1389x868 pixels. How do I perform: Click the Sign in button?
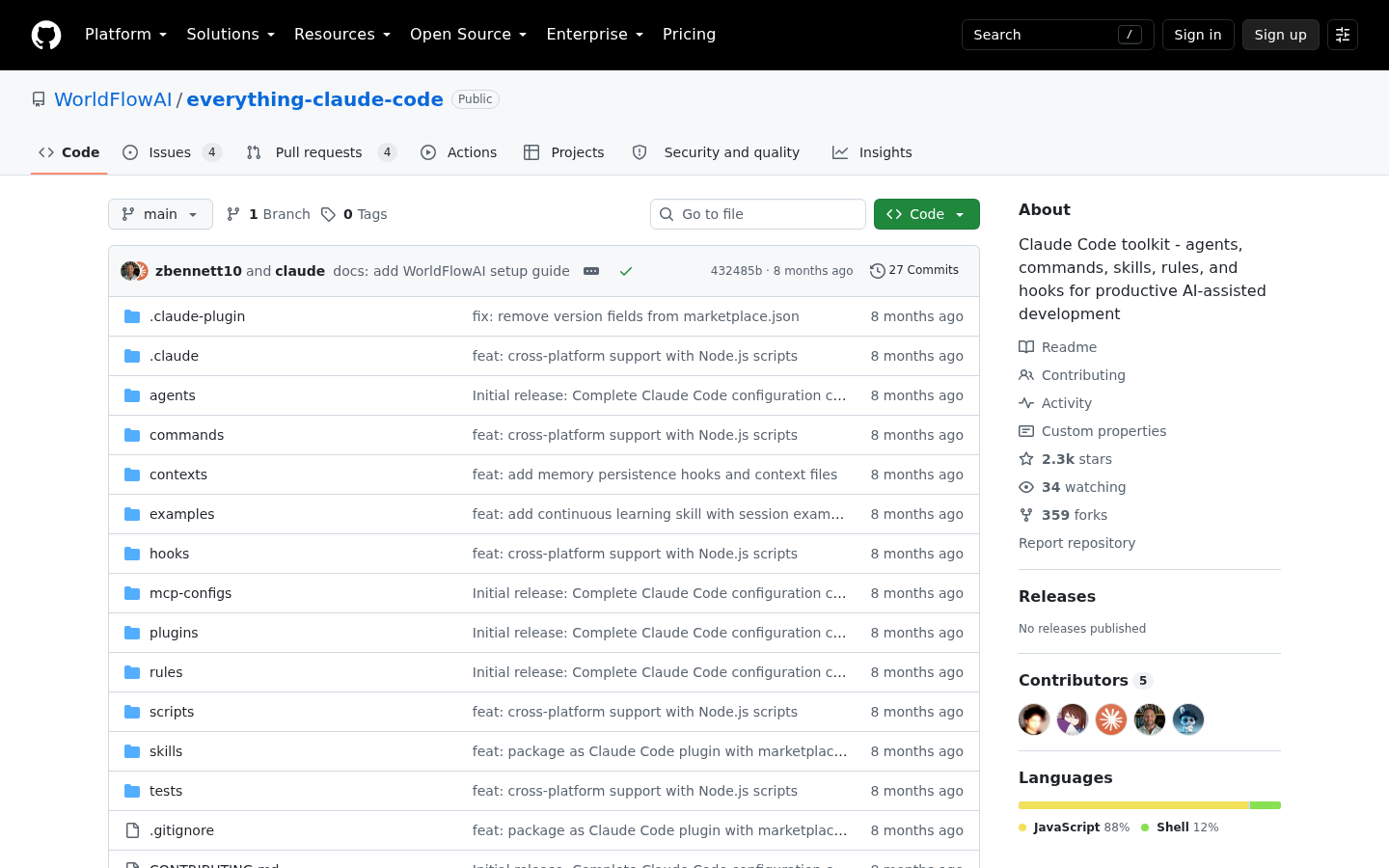[x=1198, y=35]
